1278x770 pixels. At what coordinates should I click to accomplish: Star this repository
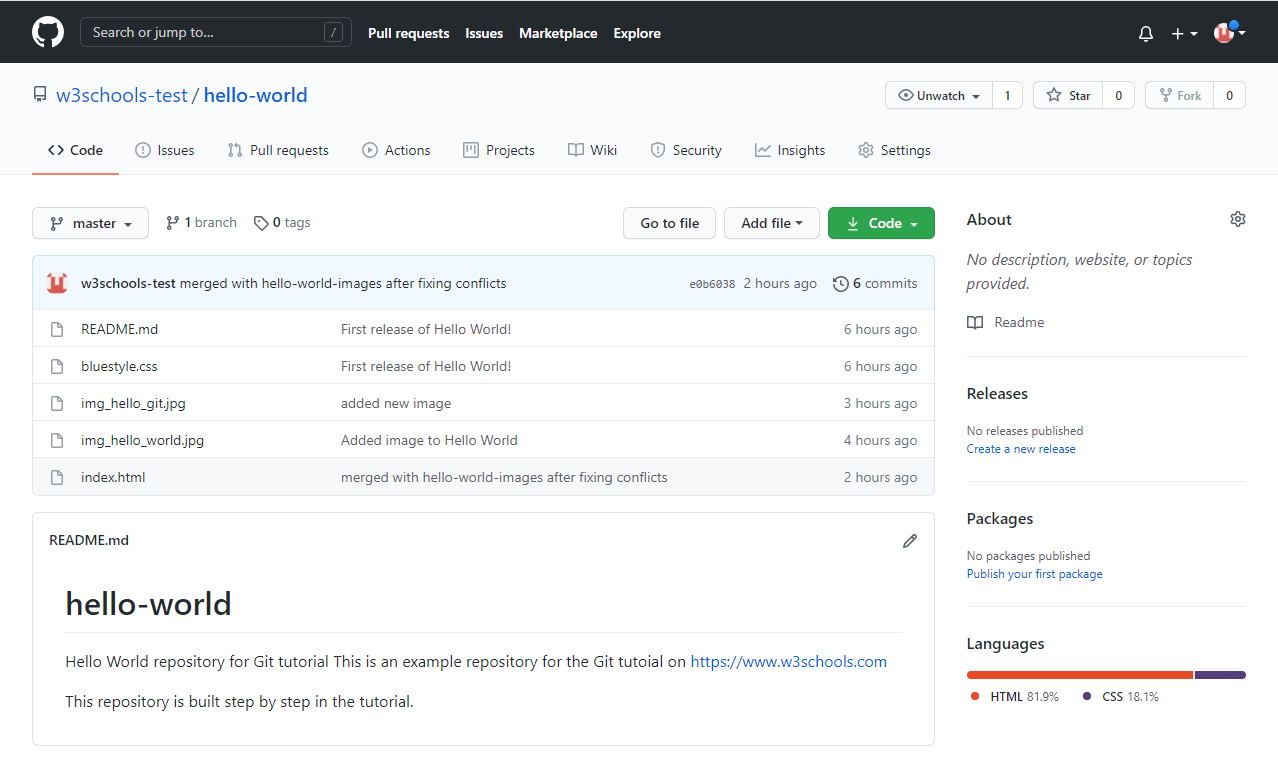point(1068,95)
